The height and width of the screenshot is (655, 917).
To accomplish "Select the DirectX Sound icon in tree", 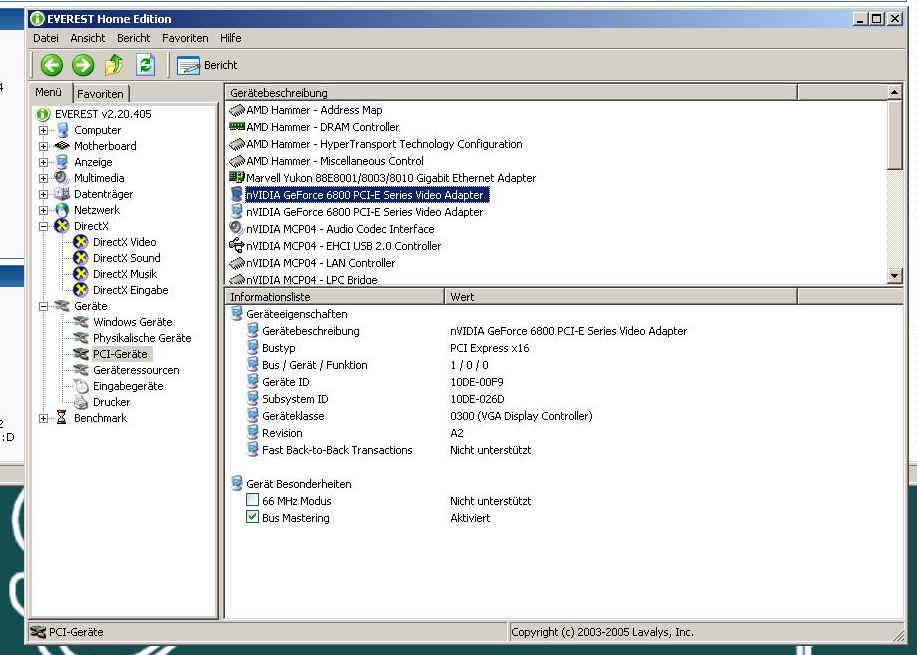I will (x=81, y=257).
